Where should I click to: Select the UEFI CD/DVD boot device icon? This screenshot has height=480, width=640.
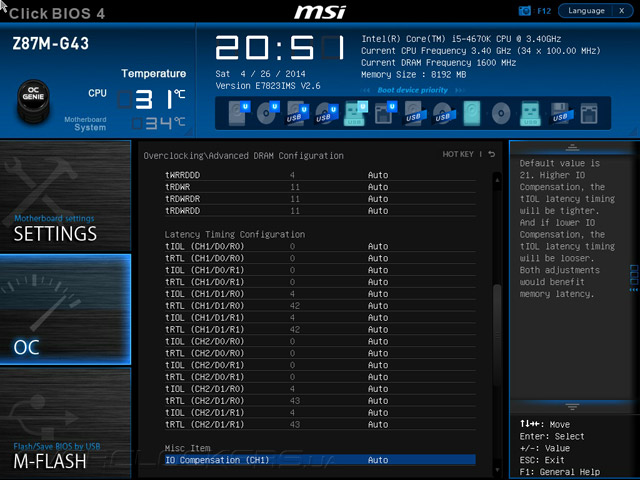click(x=268, y=113)
